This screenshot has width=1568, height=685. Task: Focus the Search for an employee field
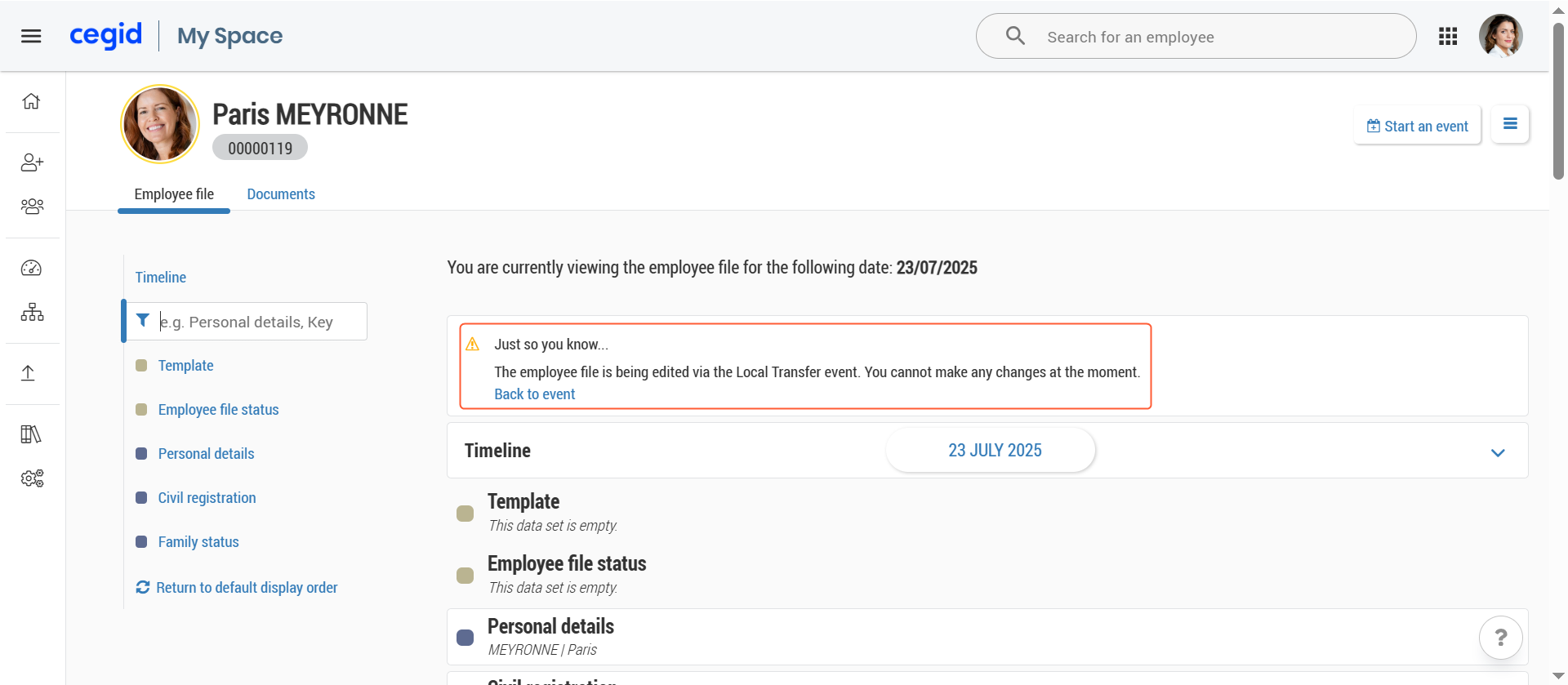pyautogui.click(x=1217, y=37)
